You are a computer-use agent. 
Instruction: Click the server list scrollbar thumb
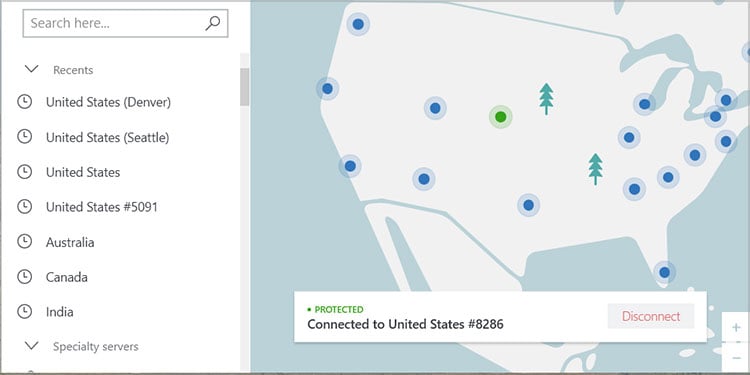244,87
